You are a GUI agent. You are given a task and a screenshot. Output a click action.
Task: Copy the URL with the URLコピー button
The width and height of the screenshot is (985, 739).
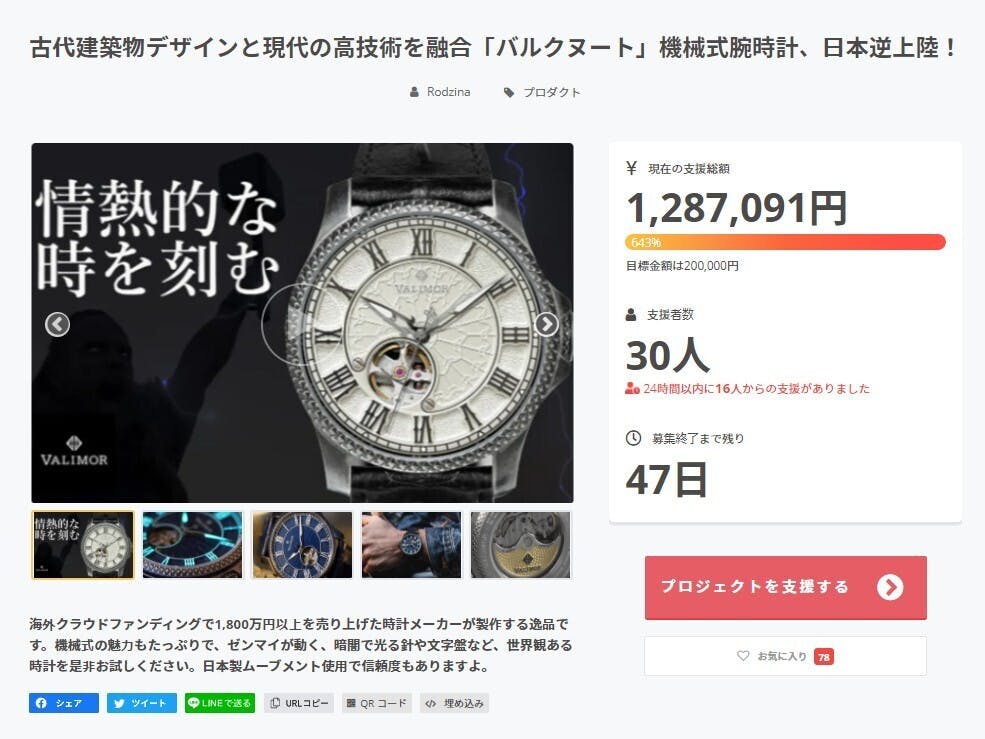tap(299, 703)
